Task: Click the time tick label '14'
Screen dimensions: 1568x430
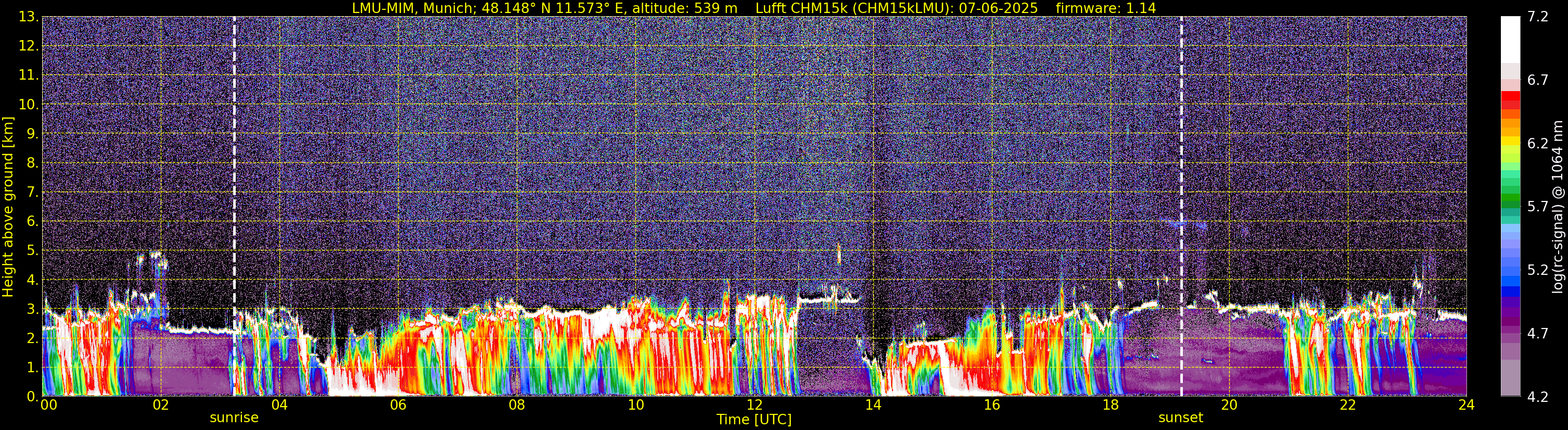Action: [x=873, y=405]
